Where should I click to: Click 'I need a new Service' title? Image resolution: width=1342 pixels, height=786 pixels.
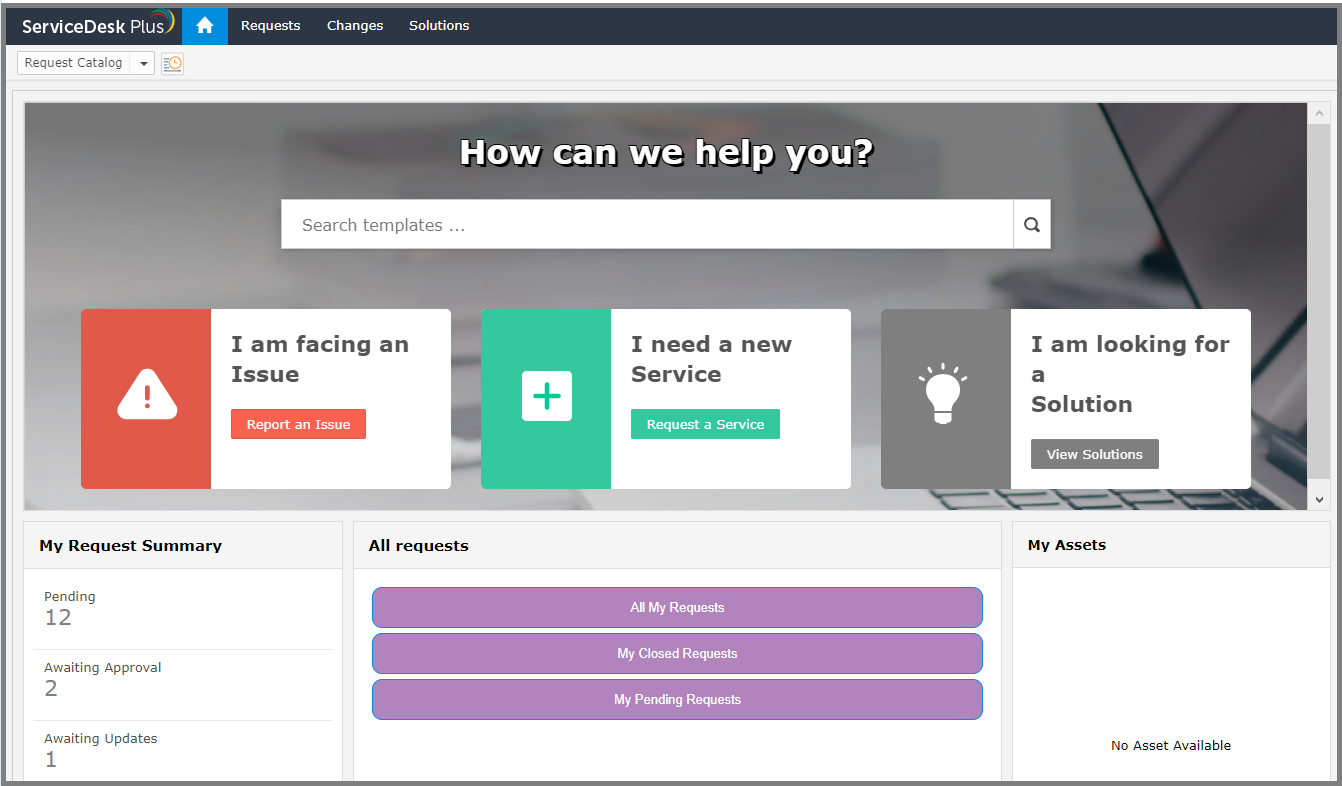pyautogui.click(x=711, y=359)
